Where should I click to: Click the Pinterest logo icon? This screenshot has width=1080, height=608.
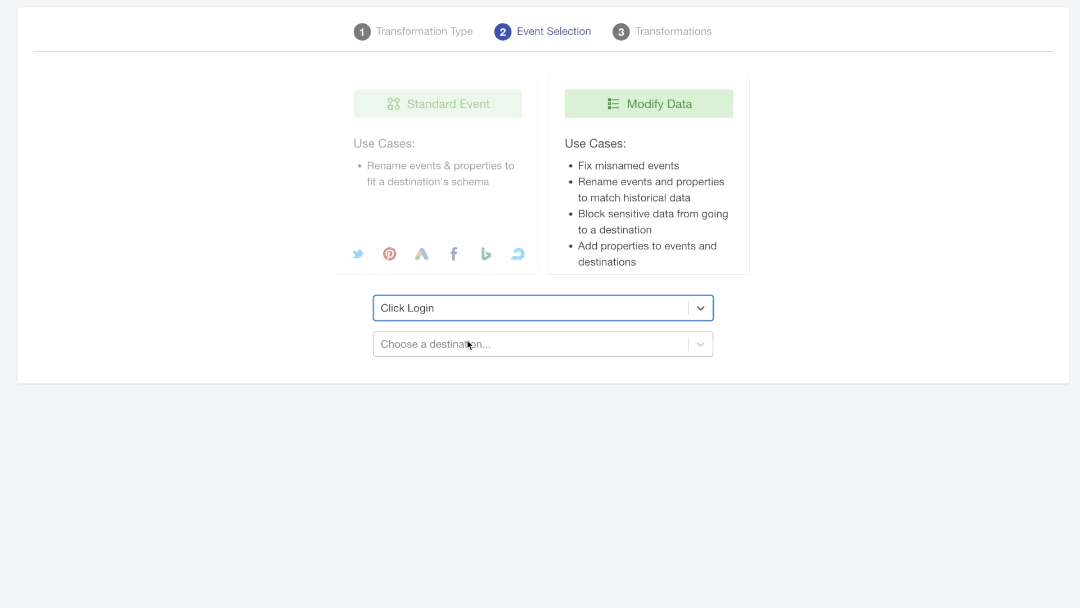(x=390, y=254)
